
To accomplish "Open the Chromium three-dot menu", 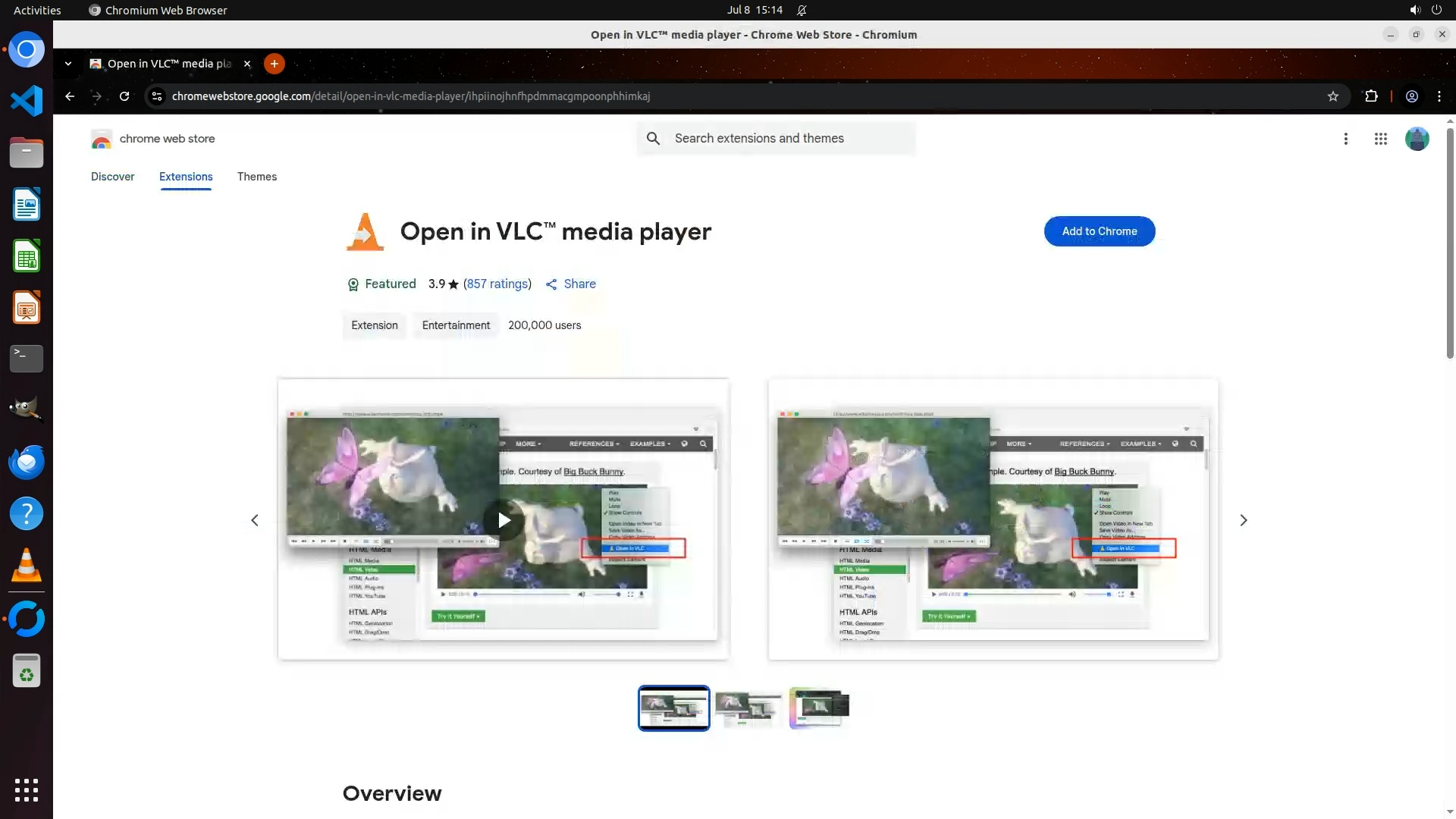I will (x=1439, y=96).
